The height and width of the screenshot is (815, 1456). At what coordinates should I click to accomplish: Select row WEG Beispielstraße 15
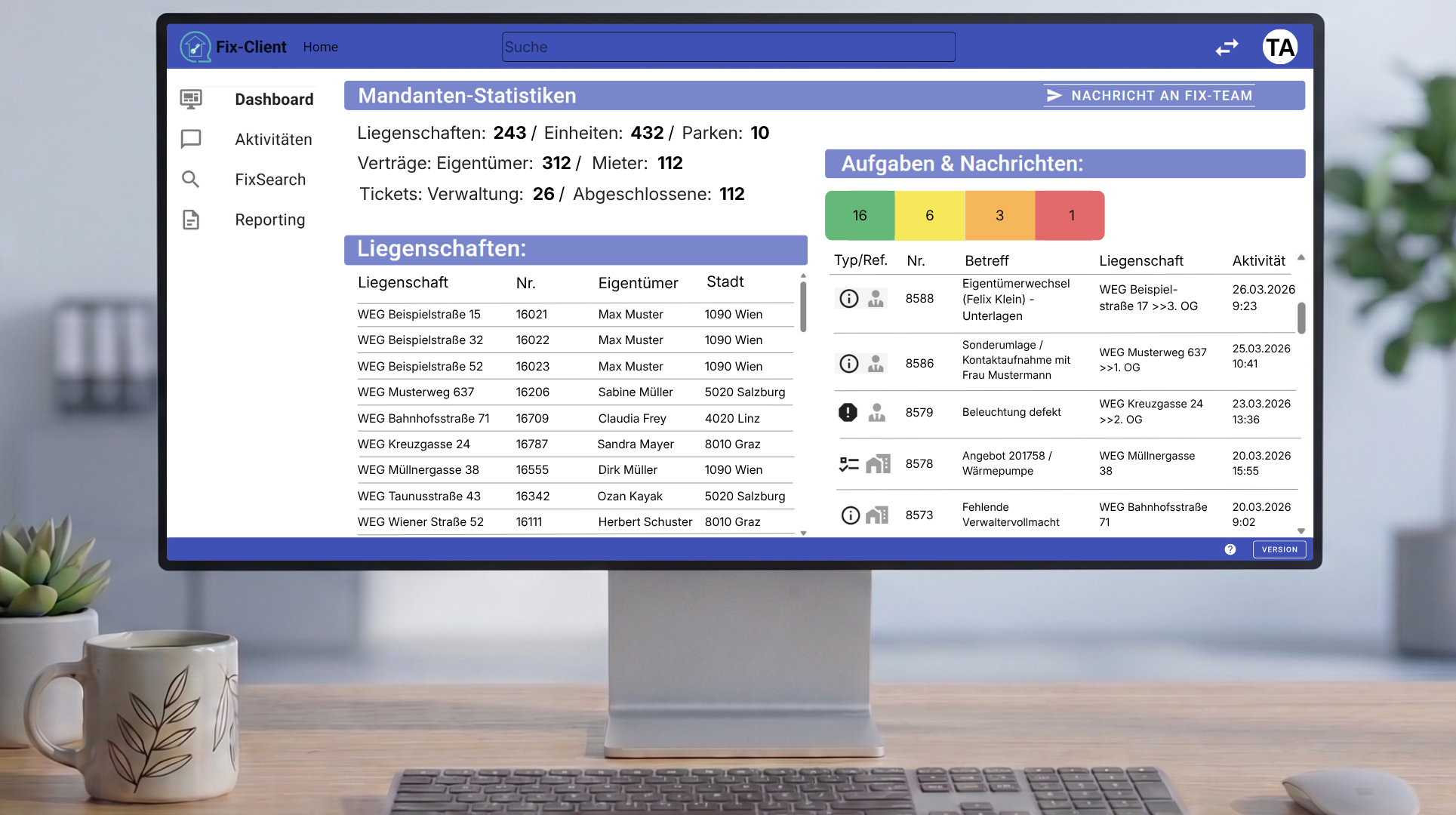(575, 315)
